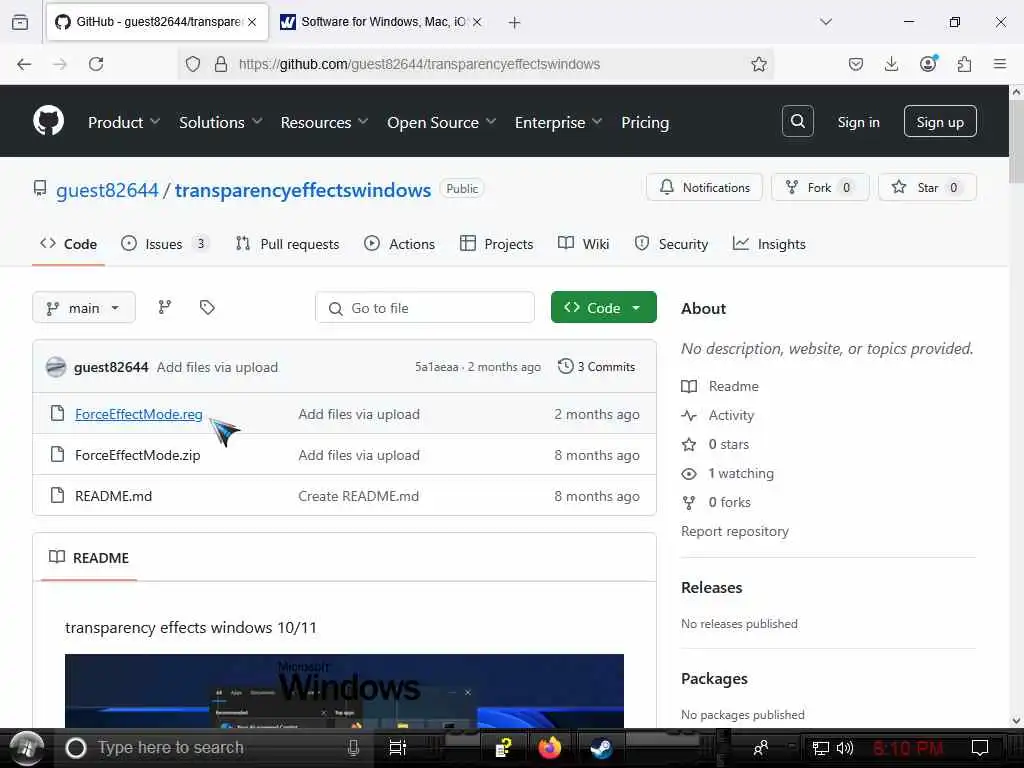Open the Firefox hamburger menu
The image size is (1024, 768).
tap(1000, 64)
